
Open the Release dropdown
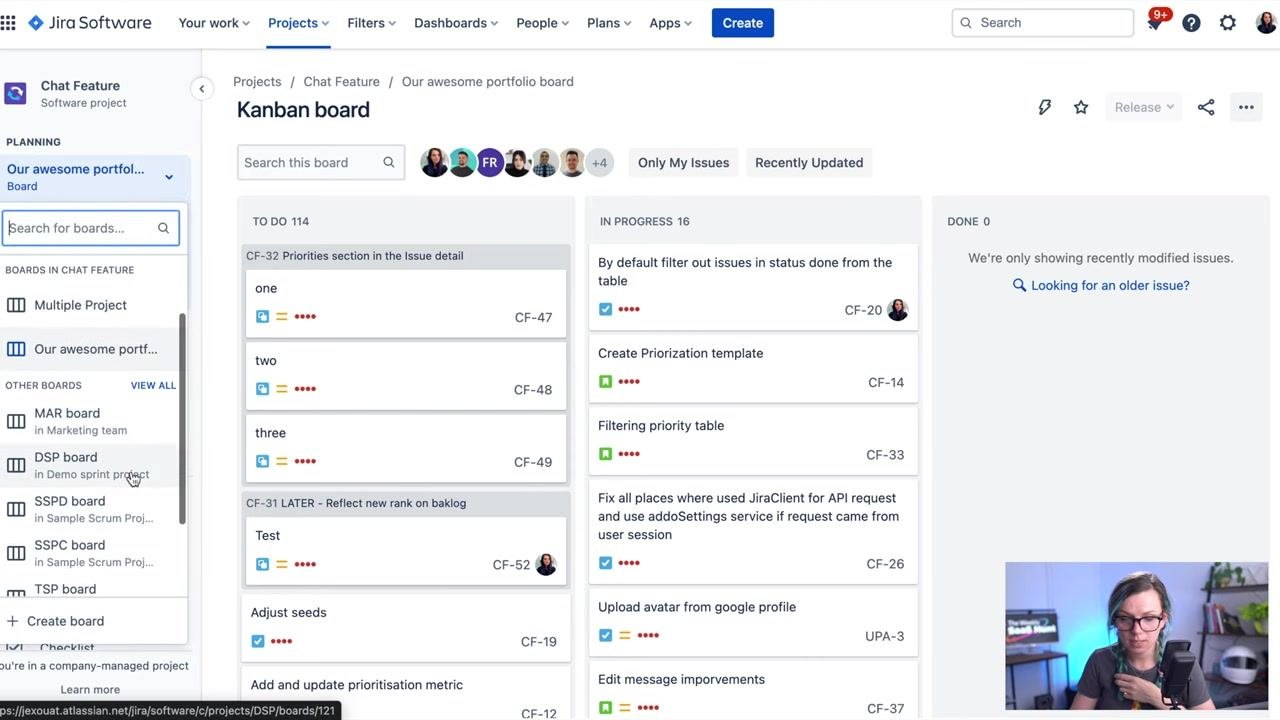tap(1144, 107)
